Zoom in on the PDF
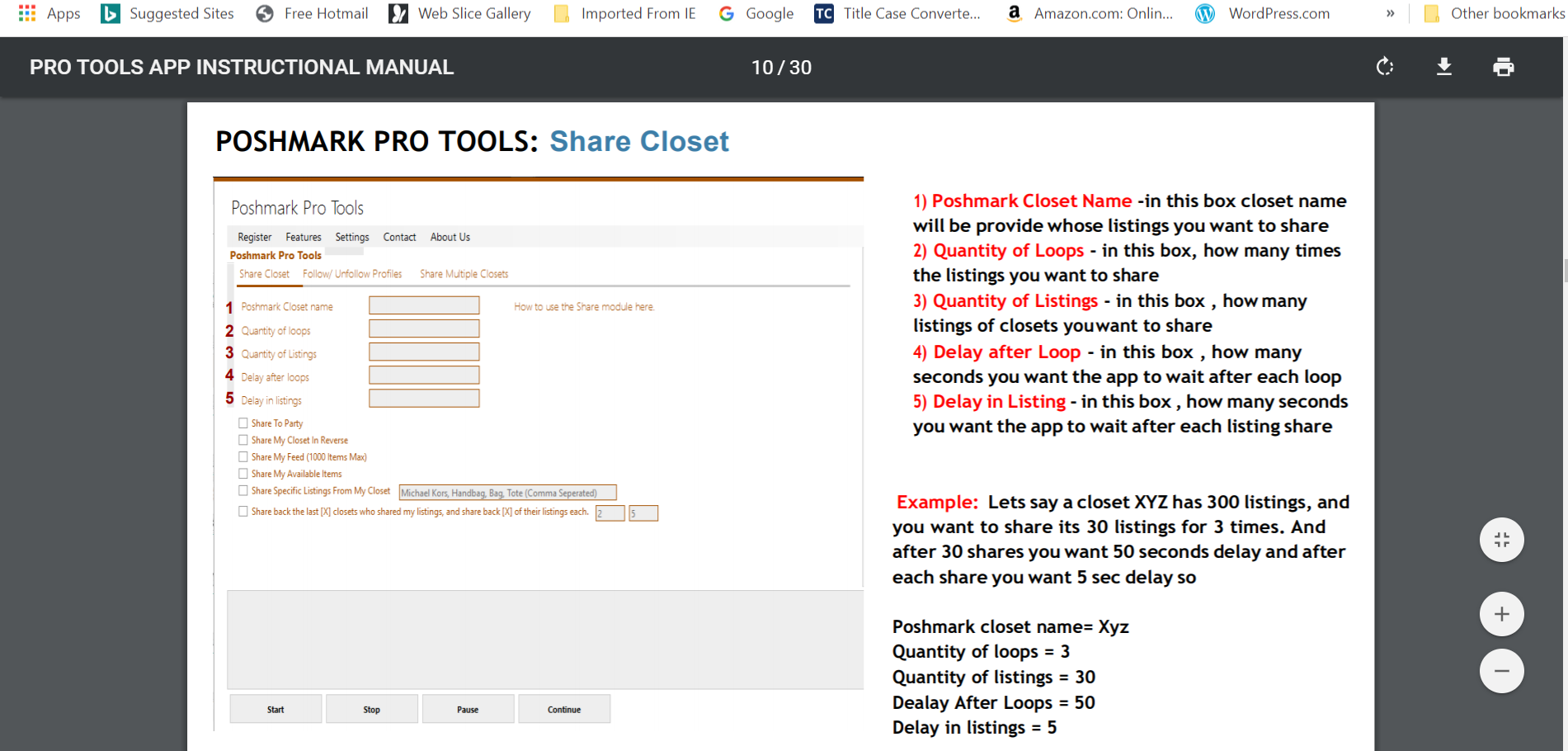 (1502, 614)
